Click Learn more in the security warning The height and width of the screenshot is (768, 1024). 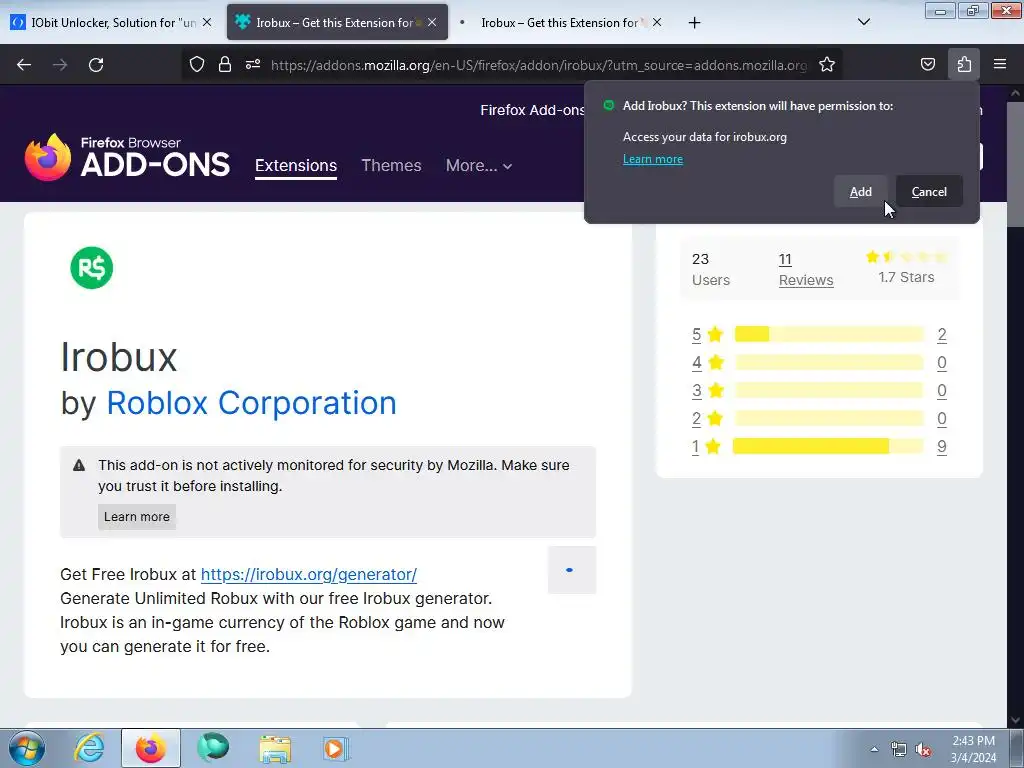(x=136, y=517)
